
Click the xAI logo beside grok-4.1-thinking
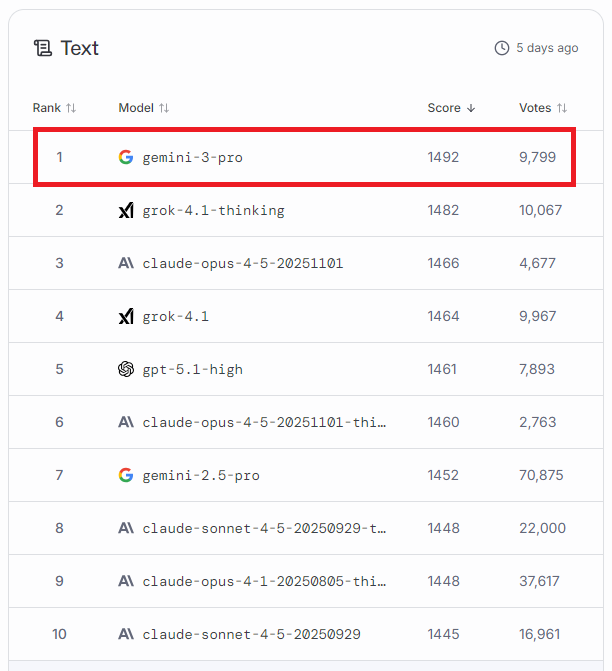[x=126, y=210]
